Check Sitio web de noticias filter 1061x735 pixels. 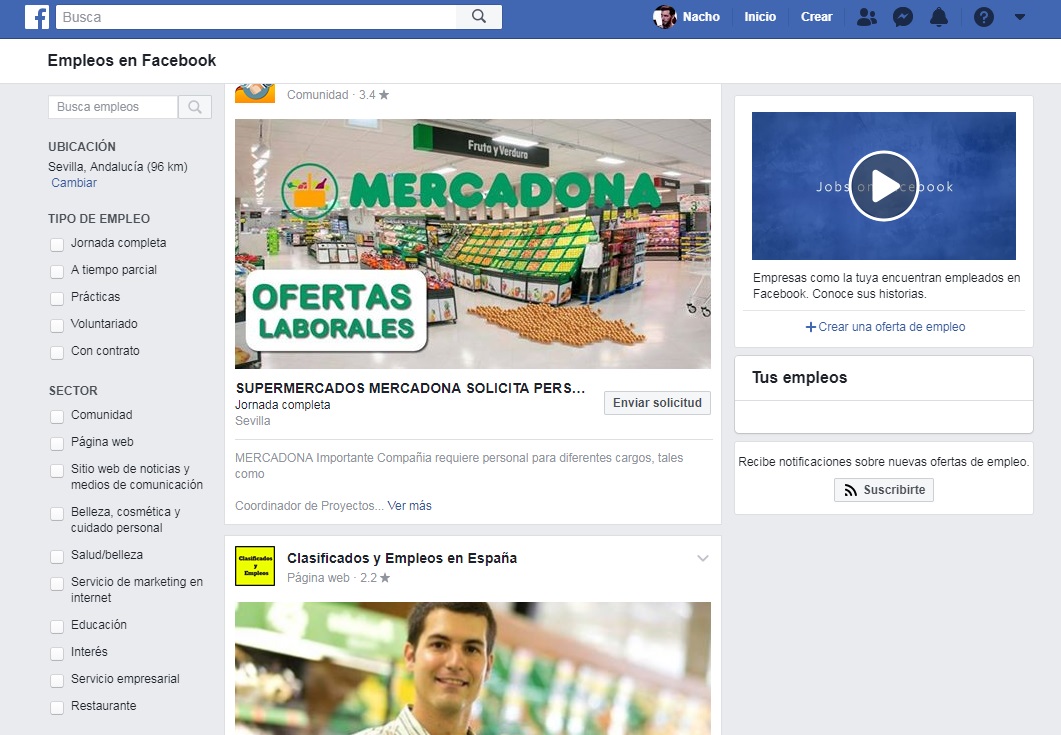[x=57, y=470]
